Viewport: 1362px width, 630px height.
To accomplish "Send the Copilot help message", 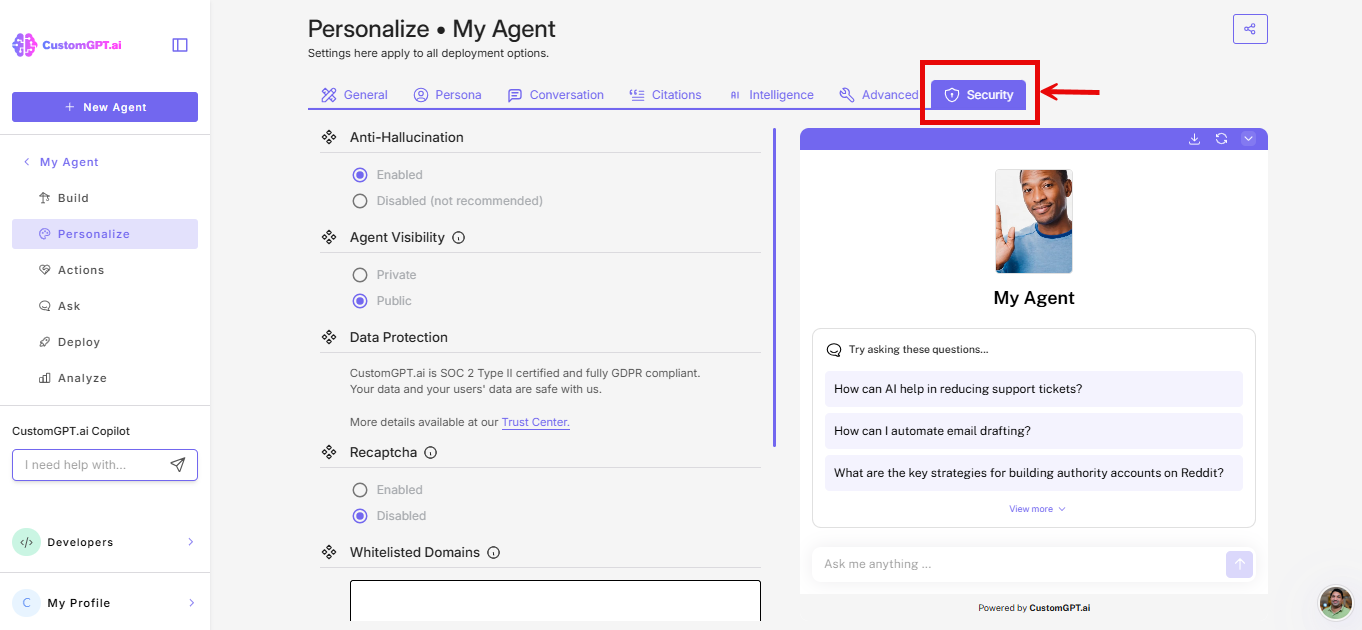I will tap(178, 465).
